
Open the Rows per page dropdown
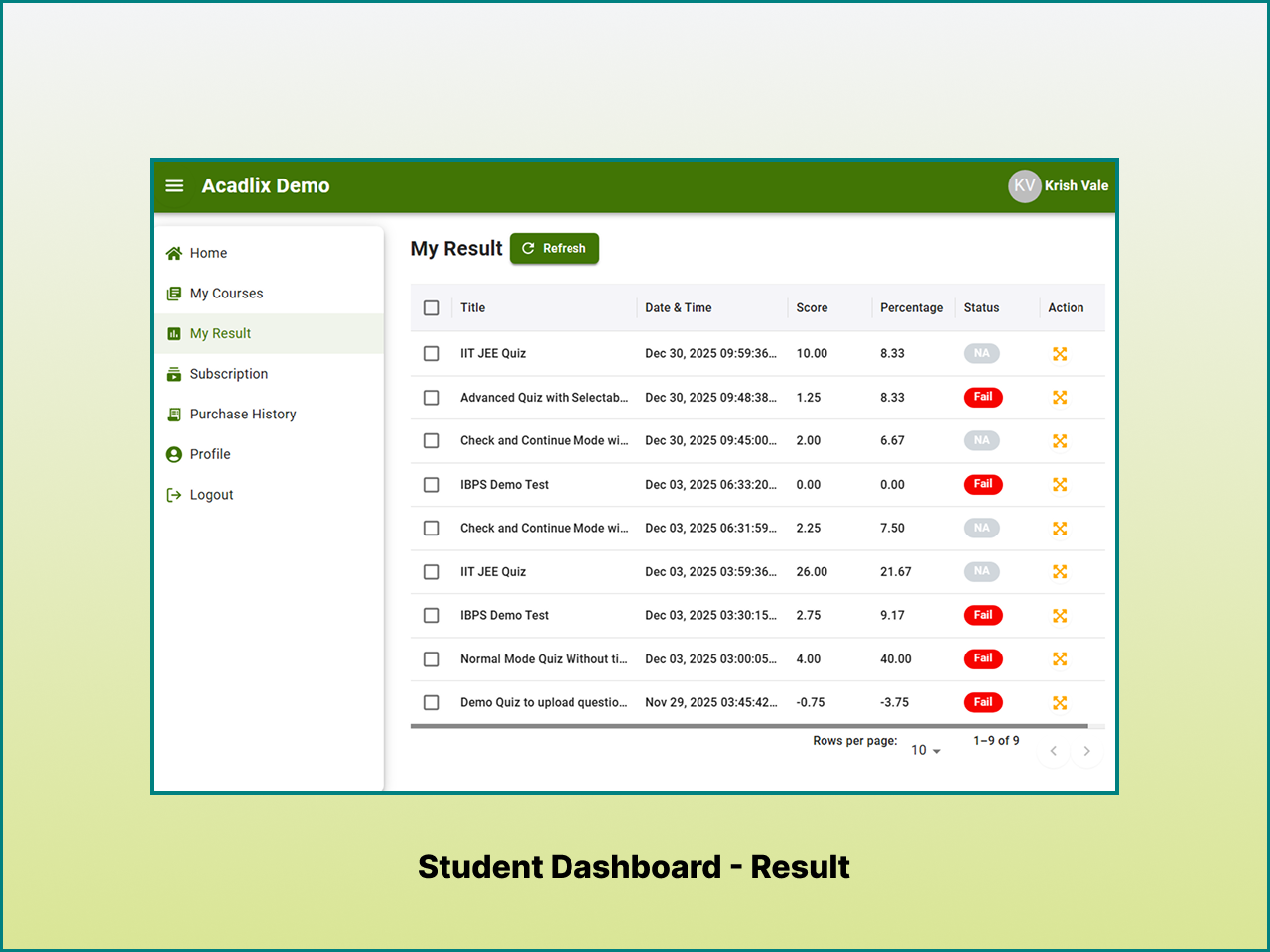(x=923, y=750)
